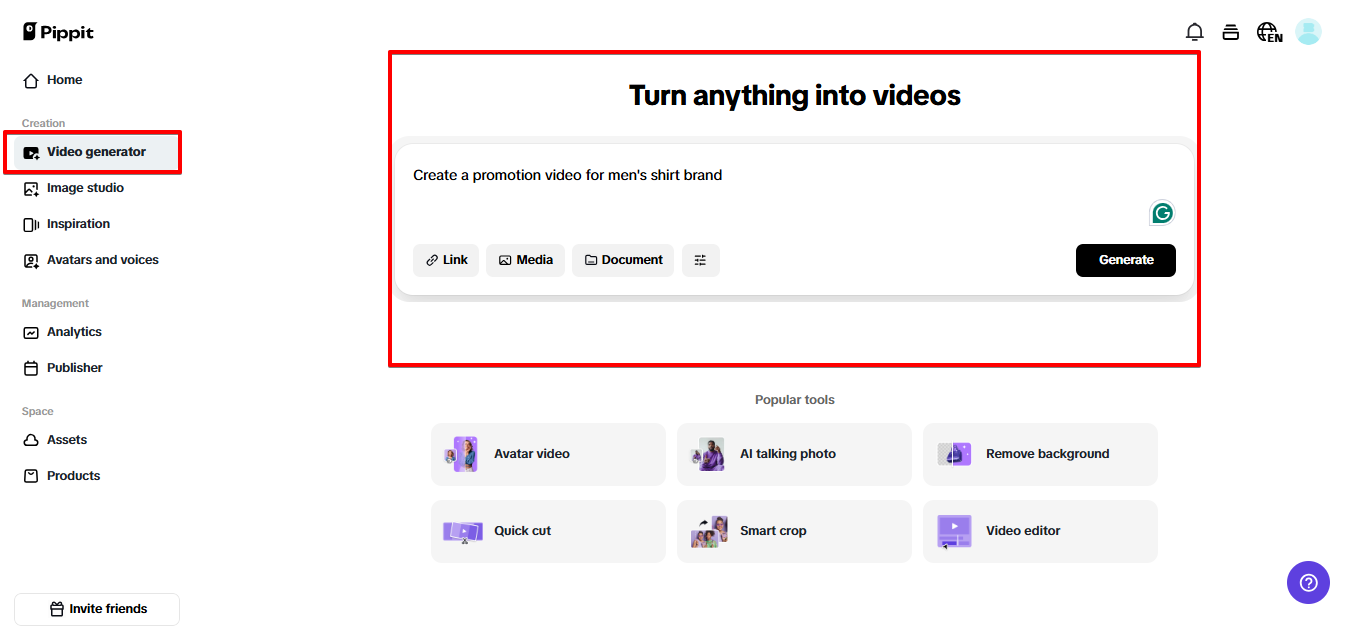Open Avatars and voices
The image size is (1365, 639).
pos(102,260)
